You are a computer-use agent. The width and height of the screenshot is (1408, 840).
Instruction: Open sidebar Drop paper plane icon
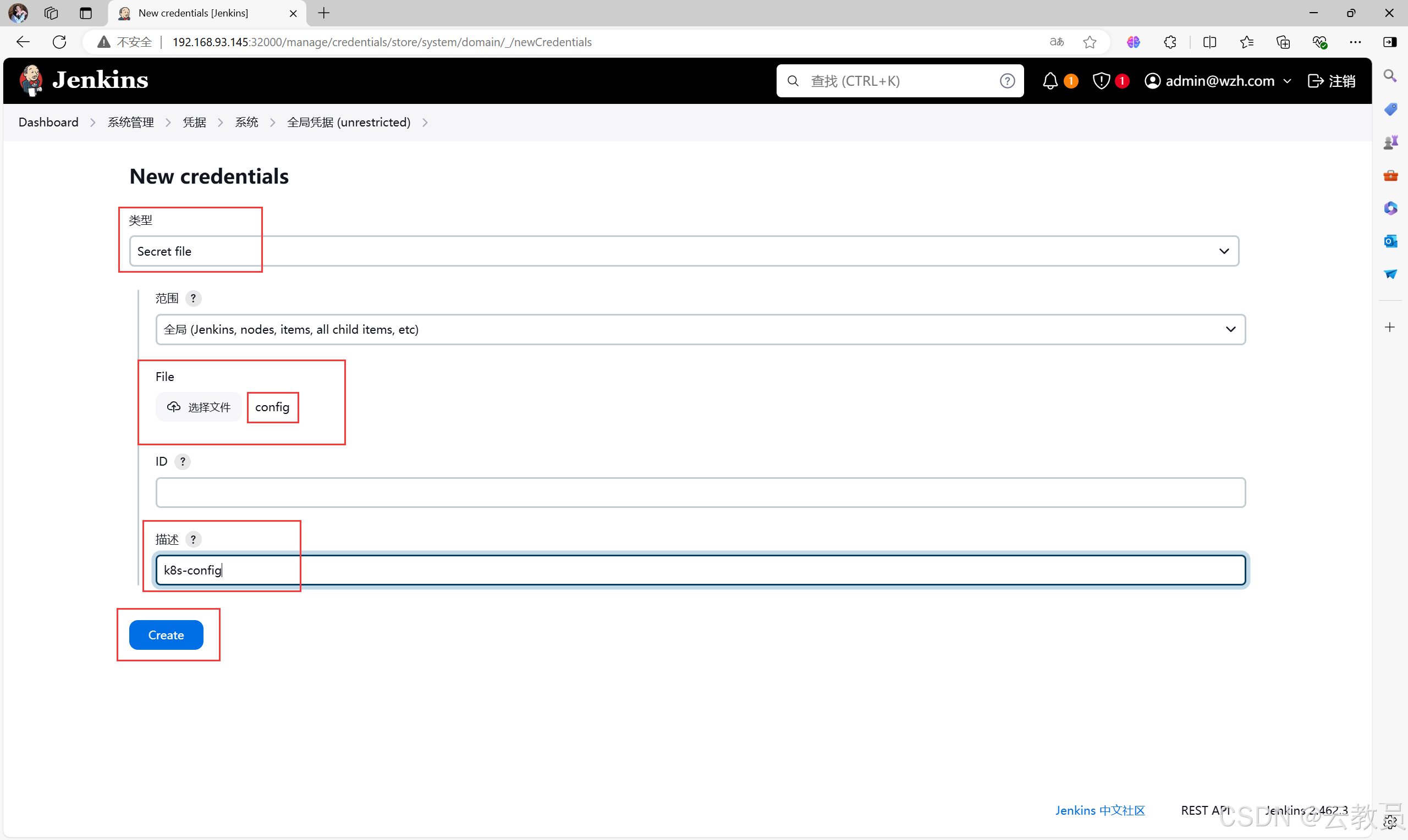point(1390,274)
